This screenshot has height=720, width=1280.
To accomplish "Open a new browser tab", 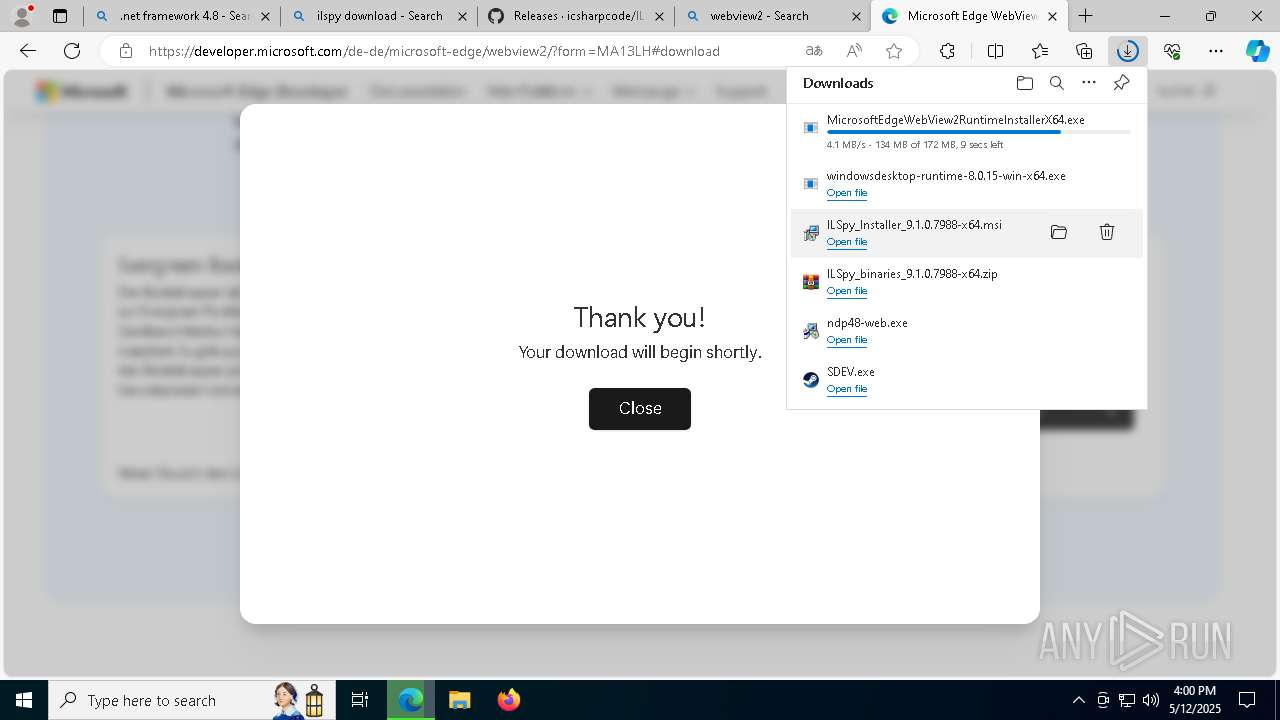I will click(1086, 16).
